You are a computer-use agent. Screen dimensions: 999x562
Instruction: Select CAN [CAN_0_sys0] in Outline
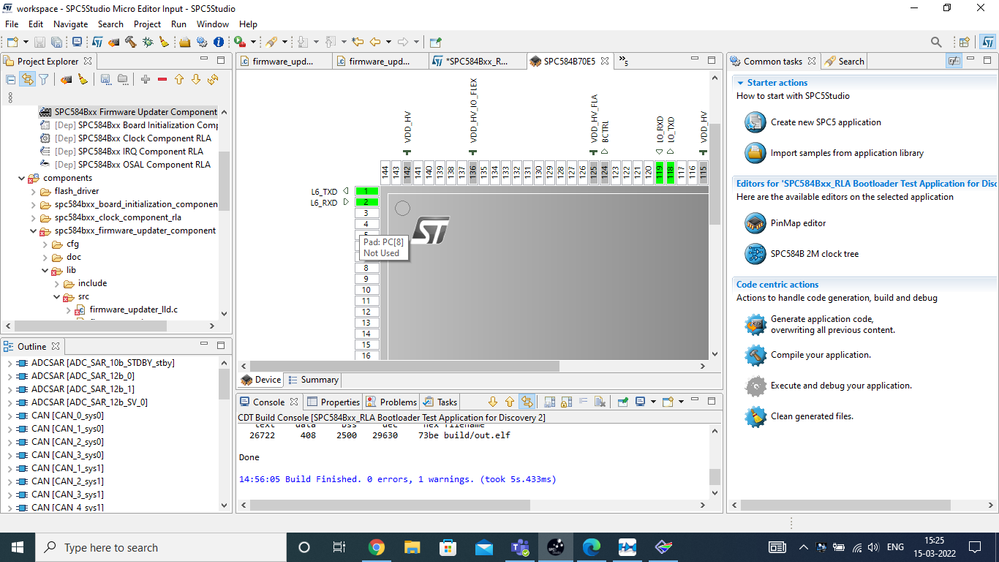pos(67,415)
